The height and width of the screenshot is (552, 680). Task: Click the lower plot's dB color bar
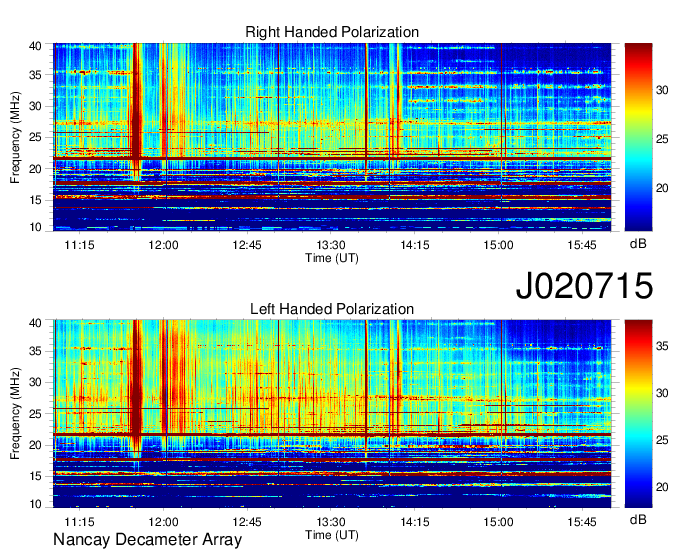coord(638,414)
